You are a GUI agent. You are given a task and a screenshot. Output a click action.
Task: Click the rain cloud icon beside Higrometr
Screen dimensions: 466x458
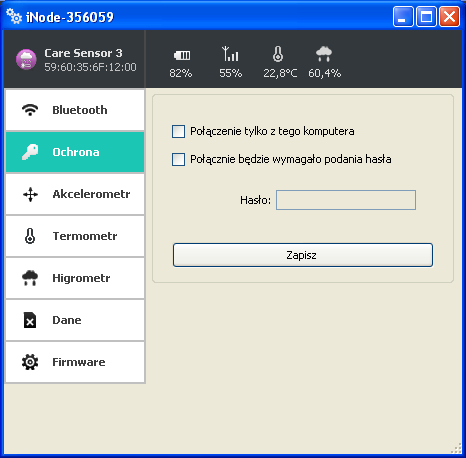click(30, 278)
